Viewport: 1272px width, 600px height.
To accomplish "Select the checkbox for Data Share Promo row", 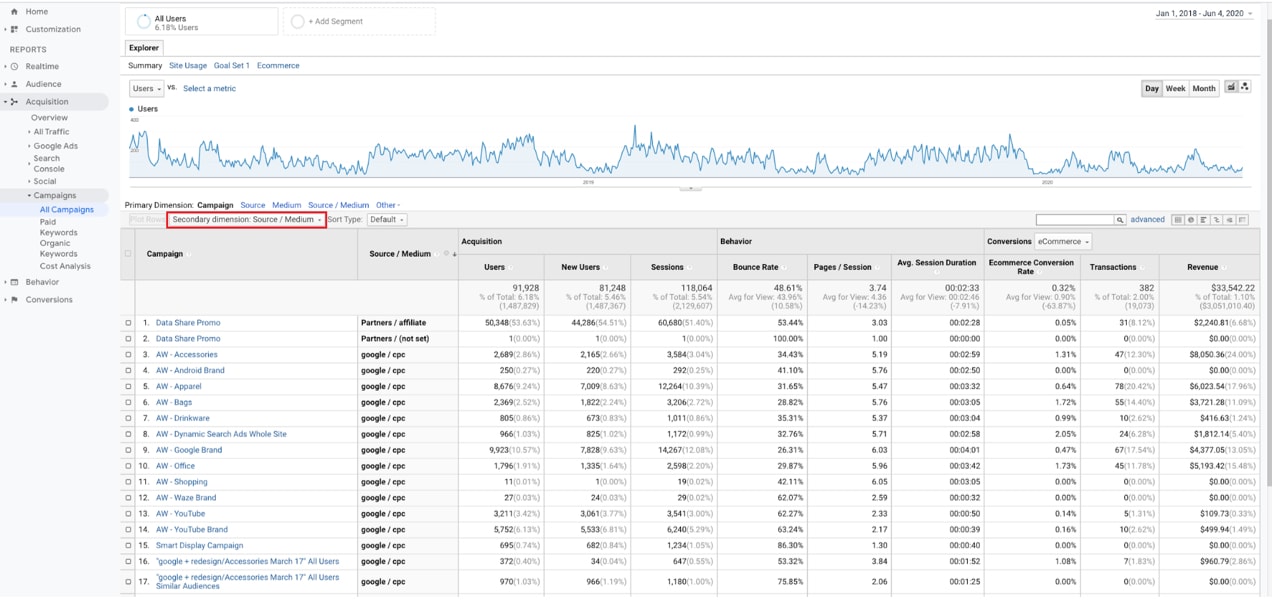I will point(128,324).
